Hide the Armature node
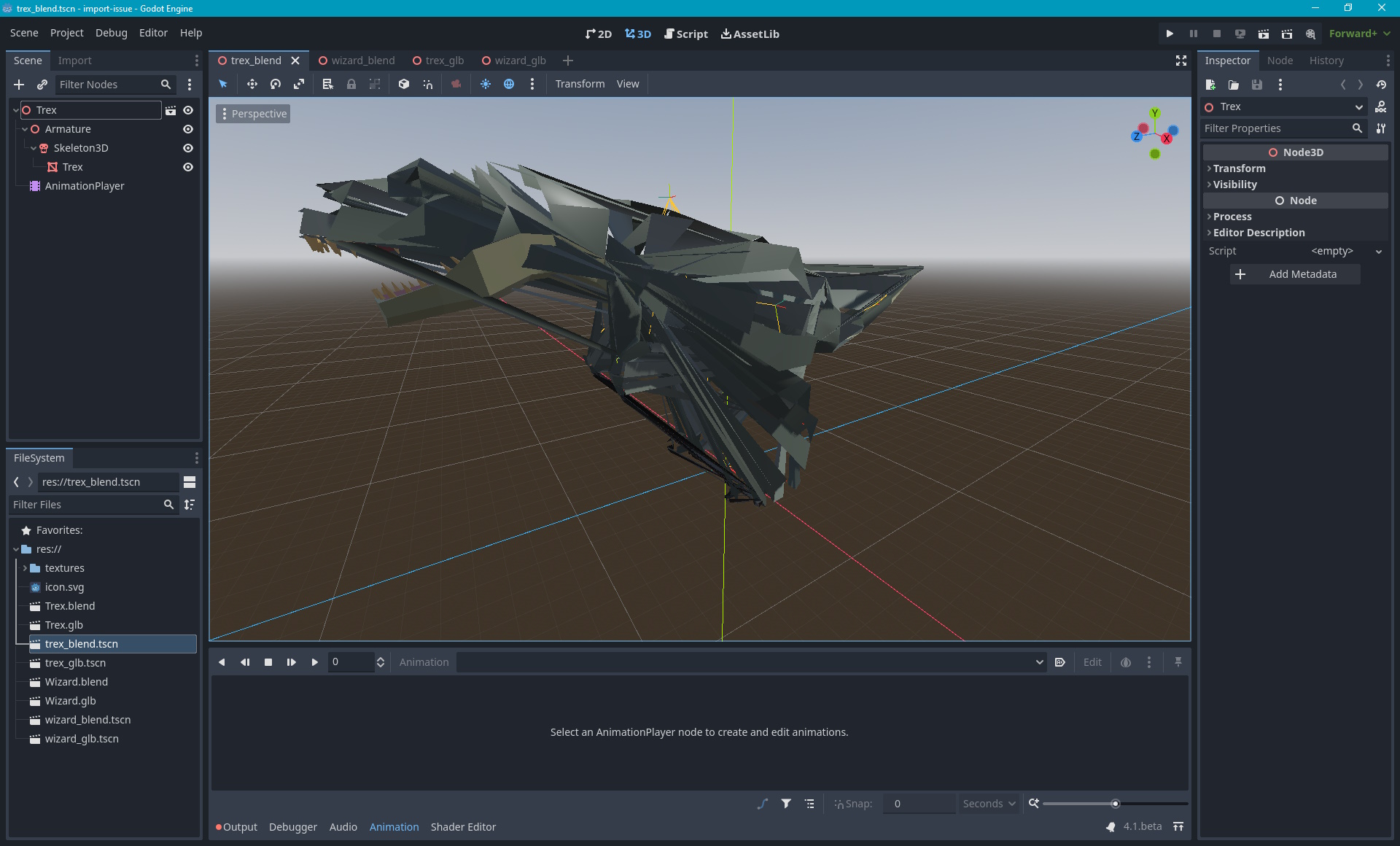The image size is (1400, 846). (188, 129)
